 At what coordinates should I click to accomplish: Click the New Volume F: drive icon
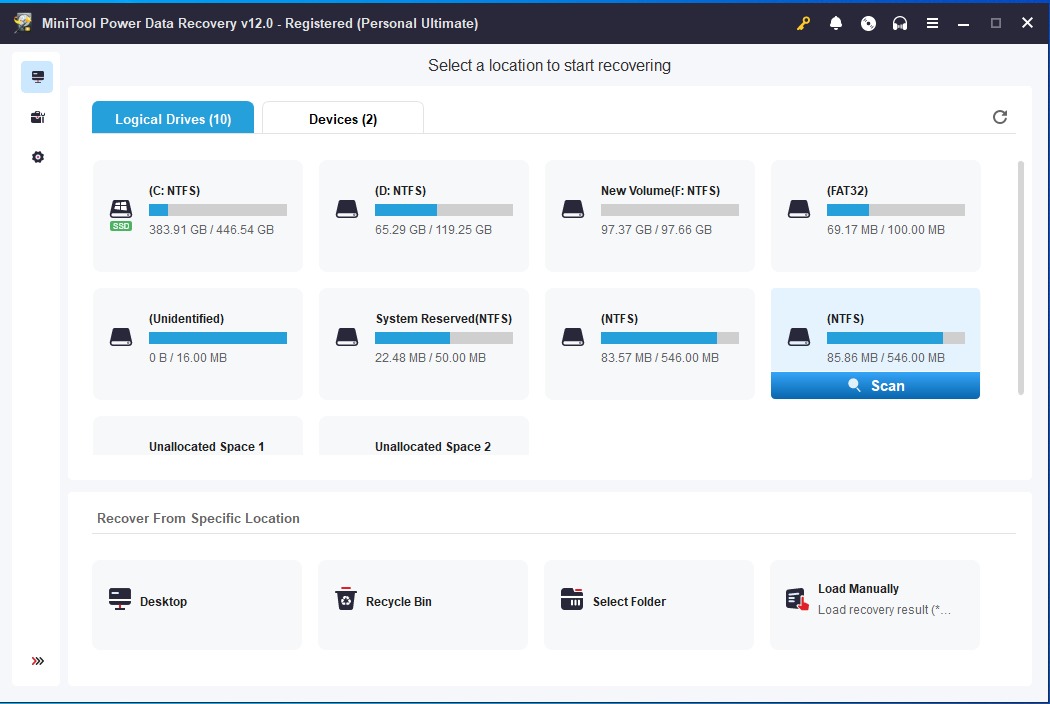tap(573, 210)
